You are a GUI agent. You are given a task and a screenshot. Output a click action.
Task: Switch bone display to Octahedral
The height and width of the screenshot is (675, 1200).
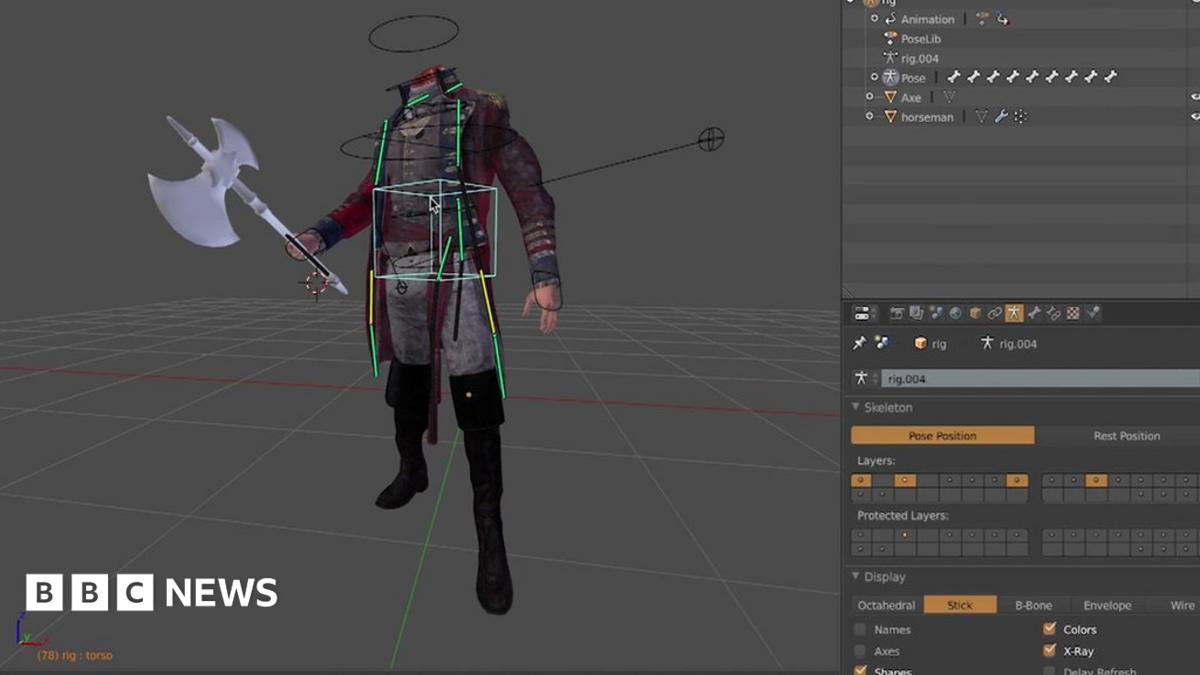click(x=887, y=605)
